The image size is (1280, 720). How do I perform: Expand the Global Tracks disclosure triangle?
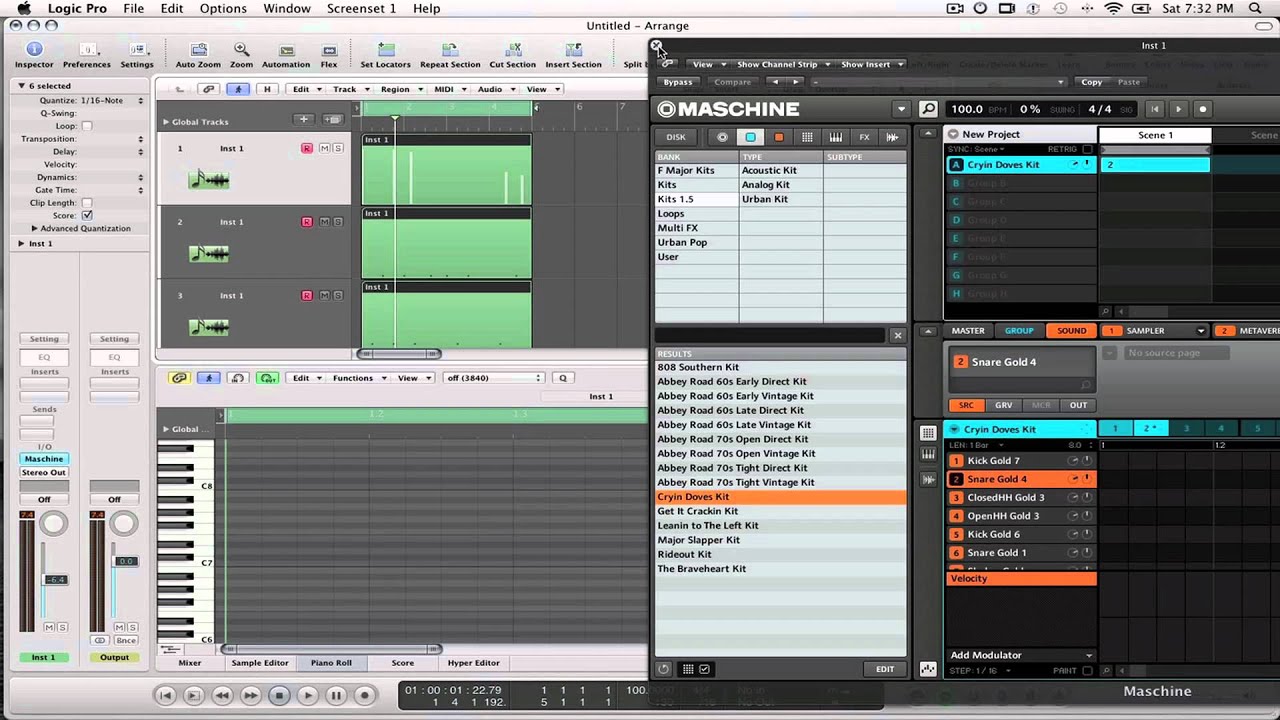click(166, 122)
